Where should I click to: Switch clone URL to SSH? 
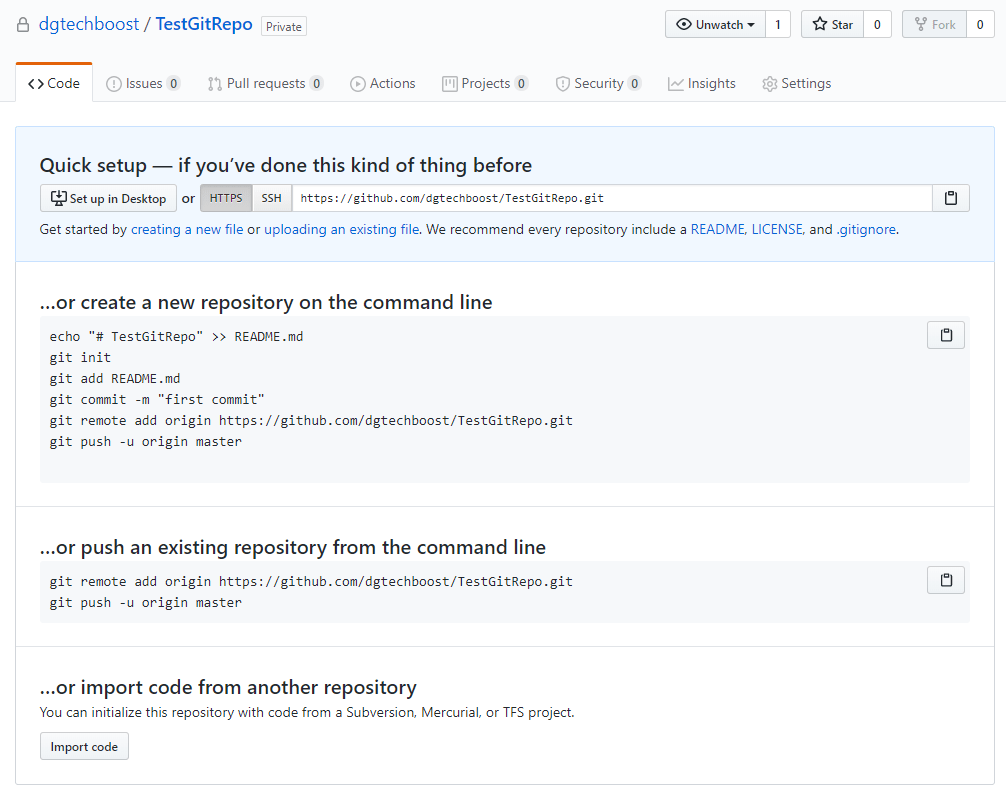[x=271, y=198]
